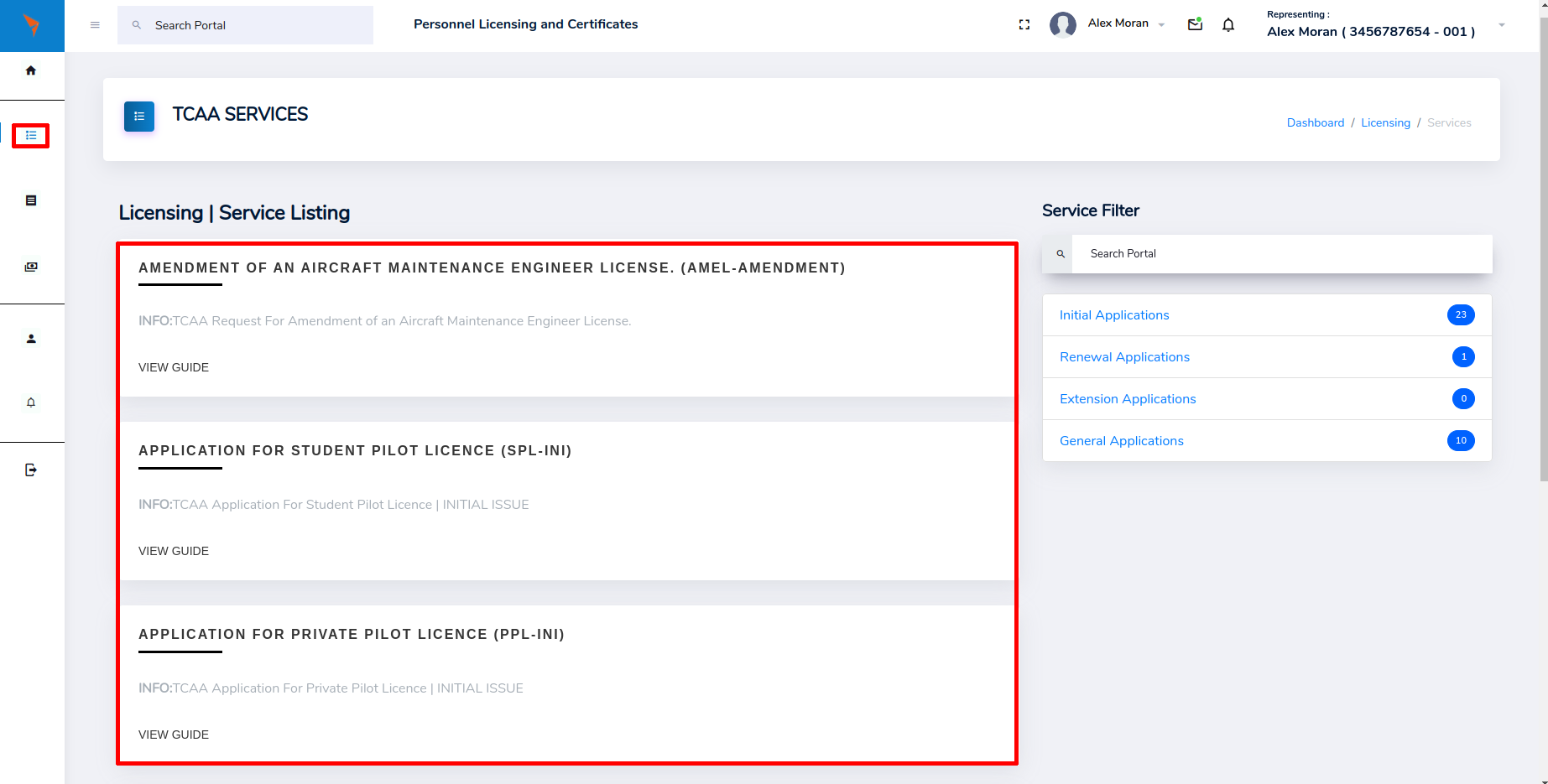The image size is (1548, 784).
Task: Open the mail messages icon
Action: point(1196,24)
